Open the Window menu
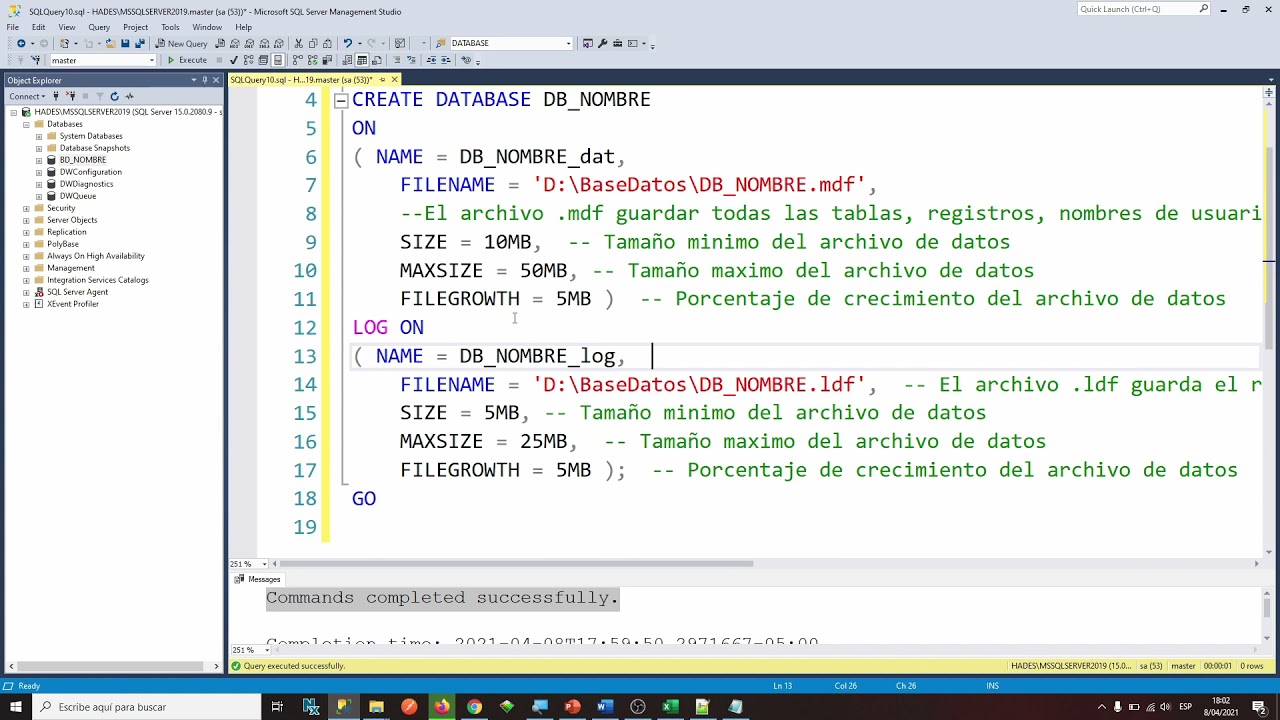Image resolution: width=1280 pixels, height=720 pixels. [x=207, y=27]
